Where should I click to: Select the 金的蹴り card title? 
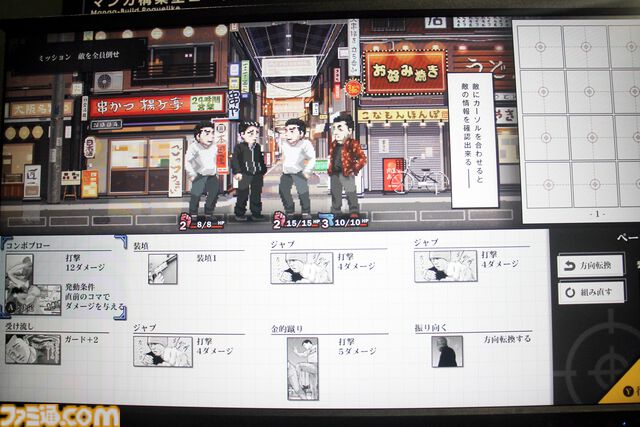[x=287, y=329]
